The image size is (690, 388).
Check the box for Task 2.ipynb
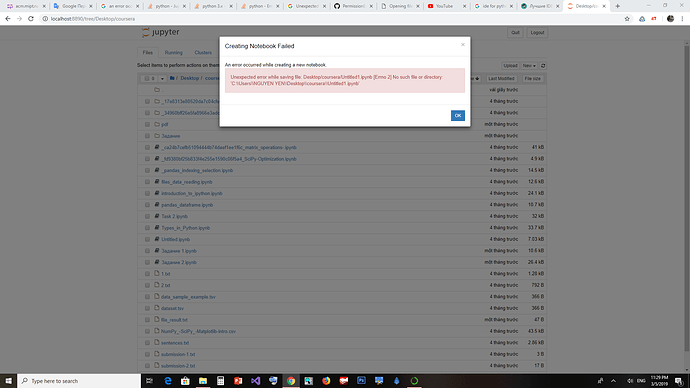click(x=147, y=216)
